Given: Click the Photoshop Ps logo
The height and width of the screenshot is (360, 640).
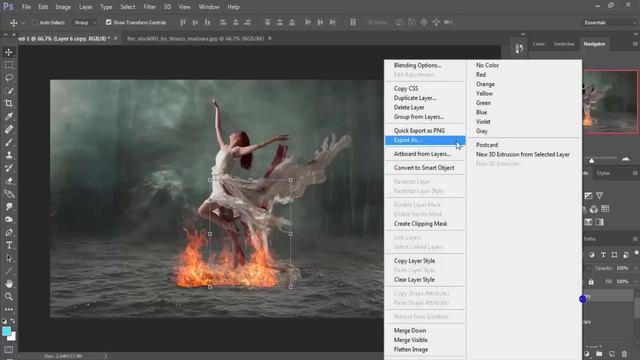Looking at the screenshot, I should tap(8, 7).
